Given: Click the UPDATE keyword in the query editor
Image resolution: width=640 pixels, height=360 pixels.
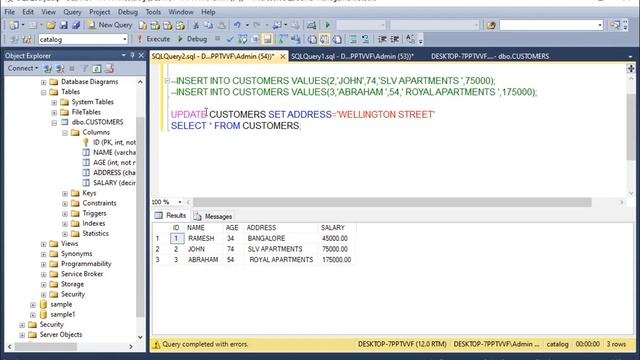Looking at the screenshot, I should [189, 115].
